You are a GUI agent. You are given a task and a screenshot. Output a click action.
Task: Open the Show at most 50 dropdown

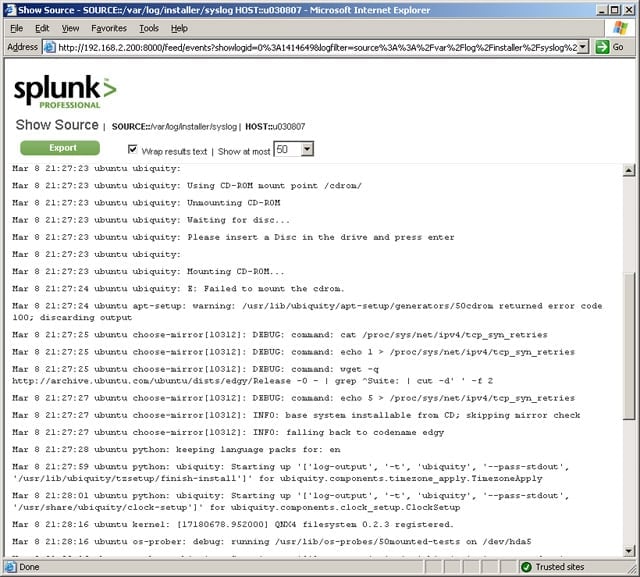coord(293,149)
